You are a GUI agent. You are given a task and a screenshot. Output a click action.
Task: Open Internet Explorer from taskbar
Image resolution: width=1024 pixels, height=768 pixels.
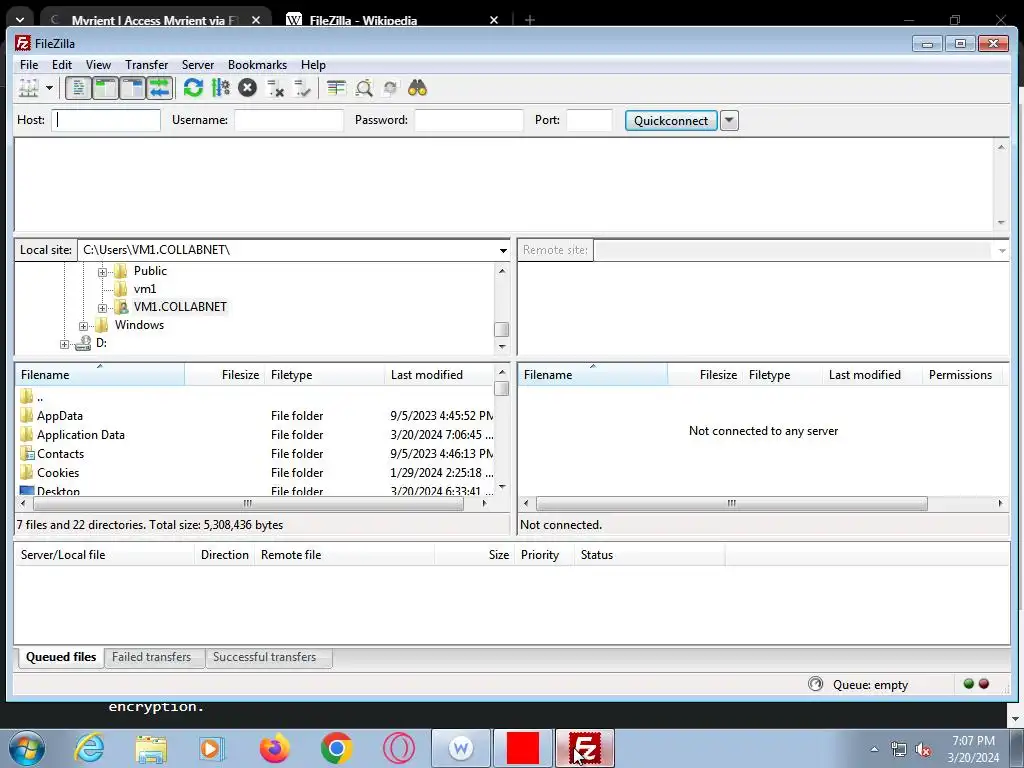(88, 748)
